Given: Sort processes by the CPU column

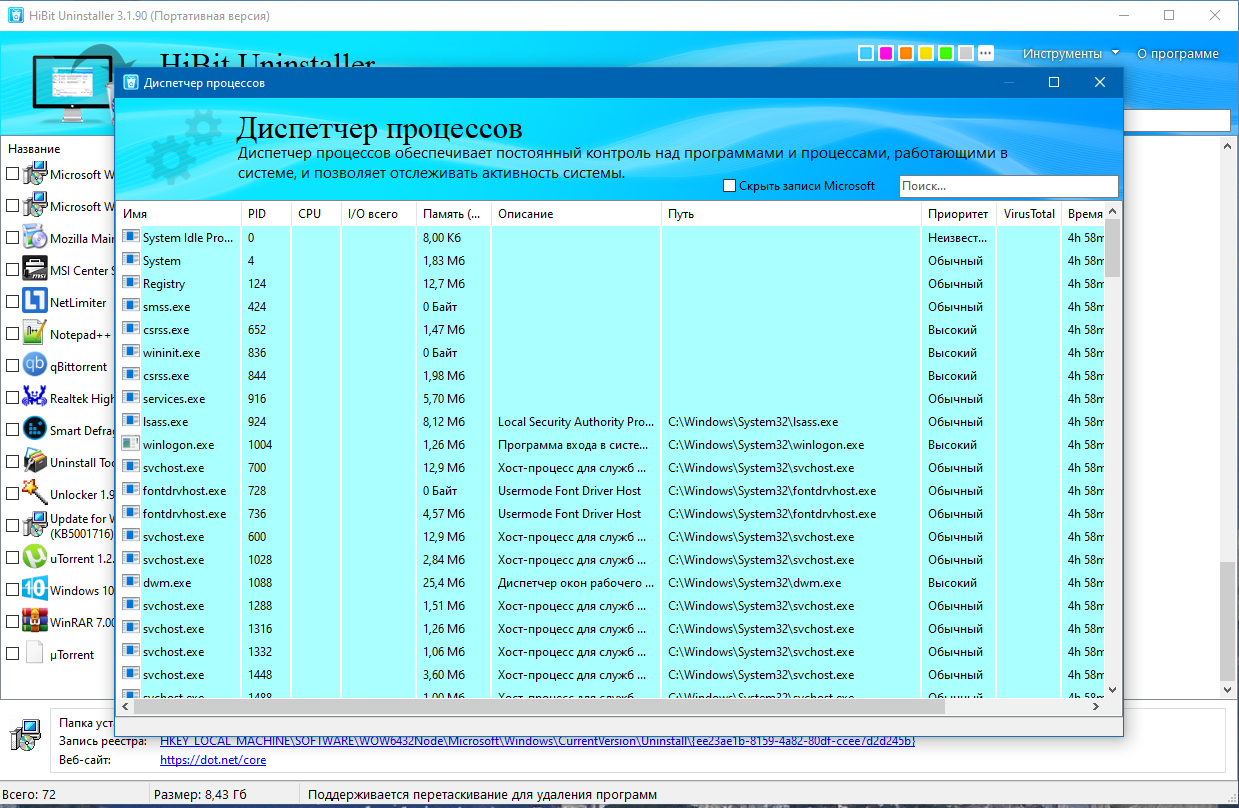Looking at the screenshot, I should pos(316,214).
